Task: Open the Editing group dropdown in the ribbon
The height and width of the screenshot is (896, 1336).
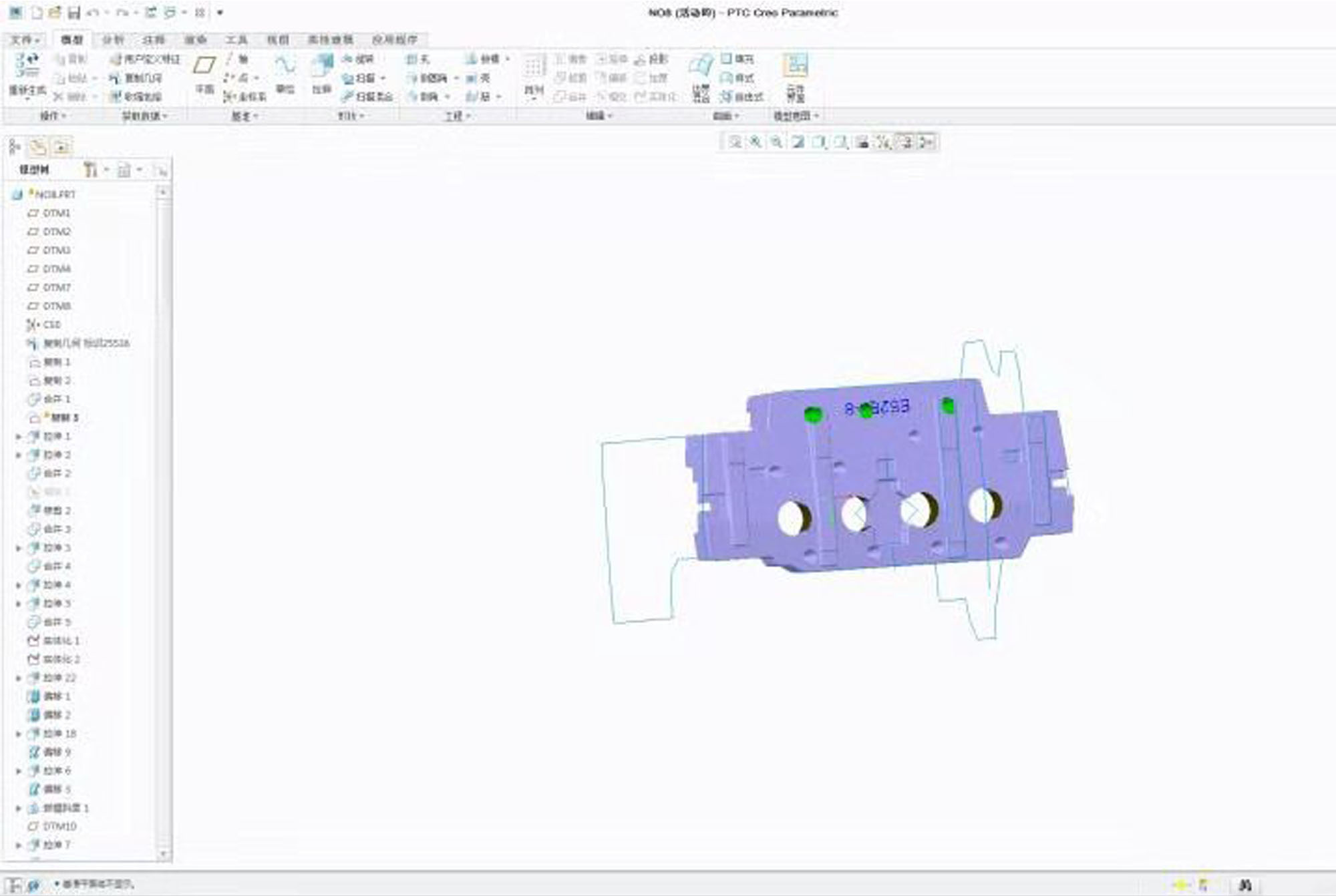Action: pos(599,116)
